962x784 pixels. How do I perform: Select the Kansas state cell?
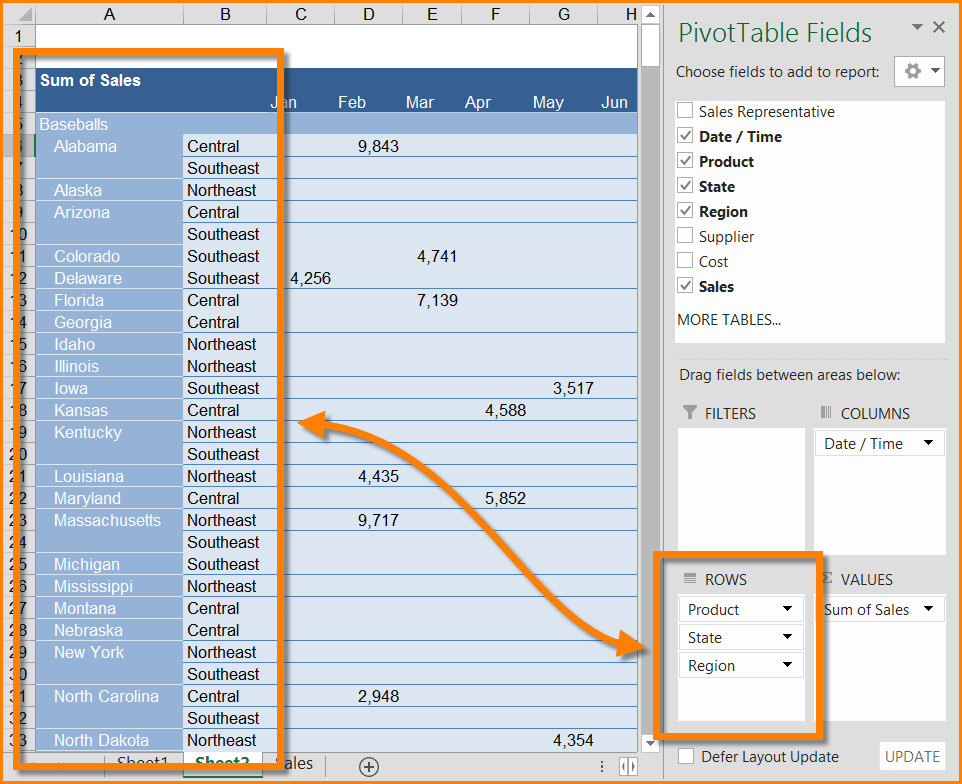point(81,410)
